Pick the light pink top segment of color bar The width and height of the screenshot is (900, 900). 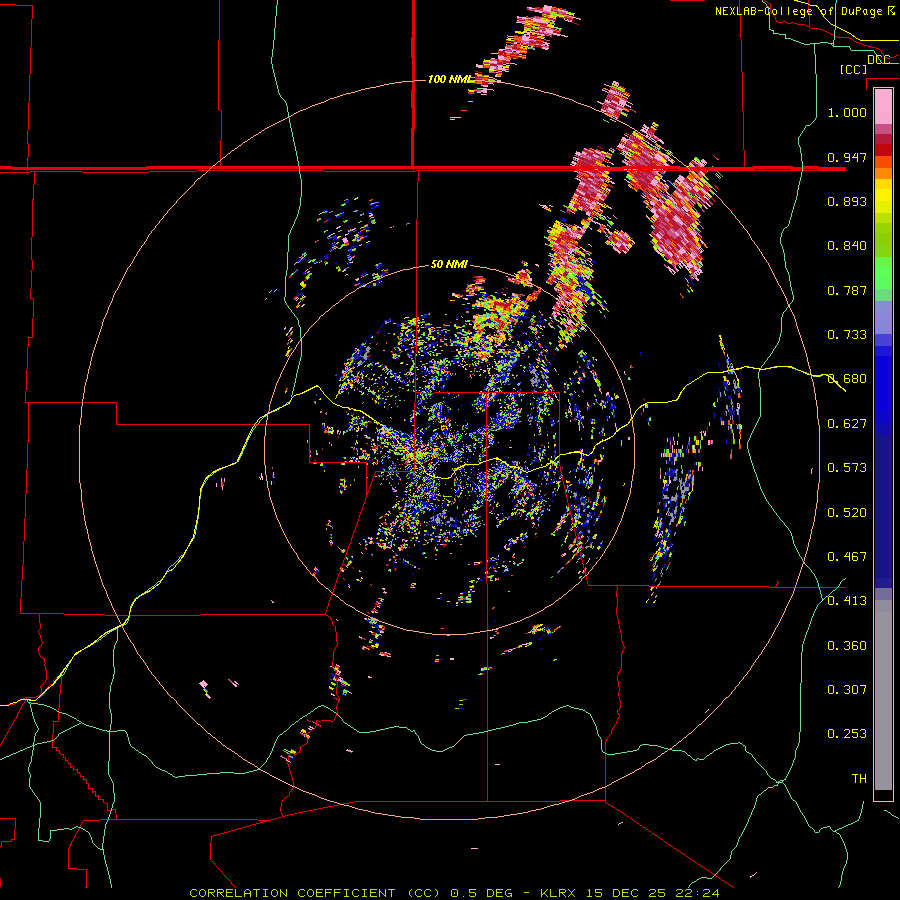tap(883, 106)
